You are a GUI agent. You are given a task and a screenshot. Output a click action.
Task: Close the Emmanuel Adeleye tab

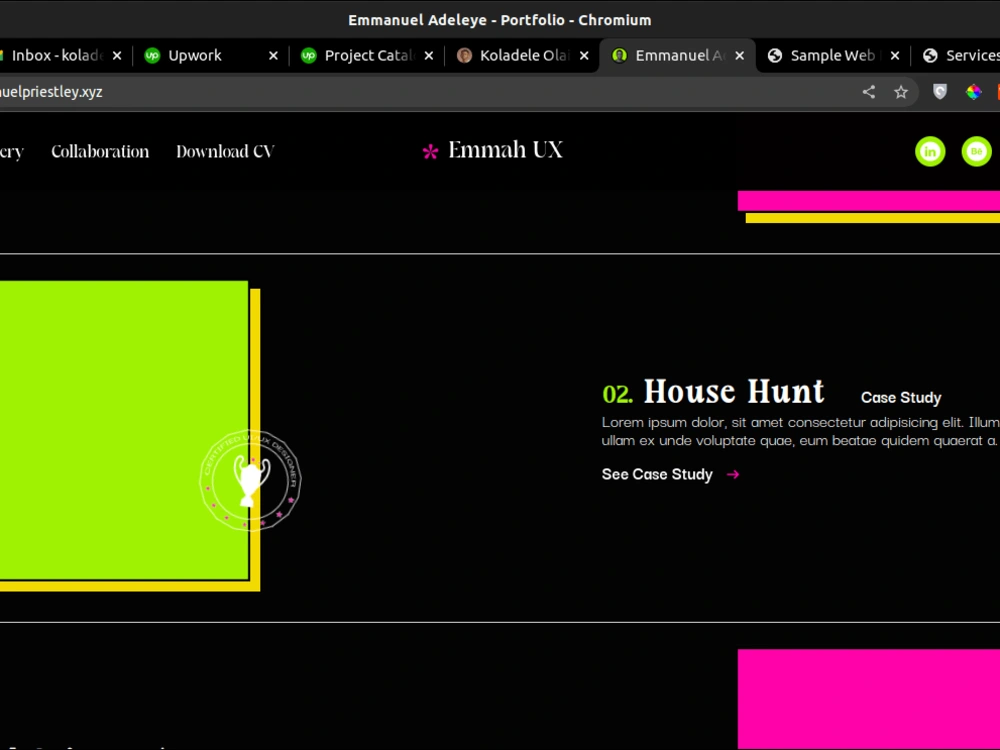pos(739,56)
